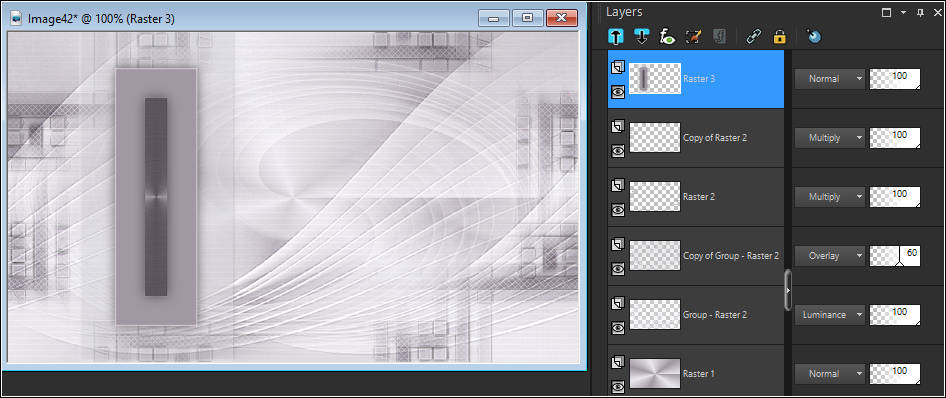Open Luminance blend mode dropdown
Viewport: 946px width, 398px height.
pyautogui.click(x=829, y=314)
